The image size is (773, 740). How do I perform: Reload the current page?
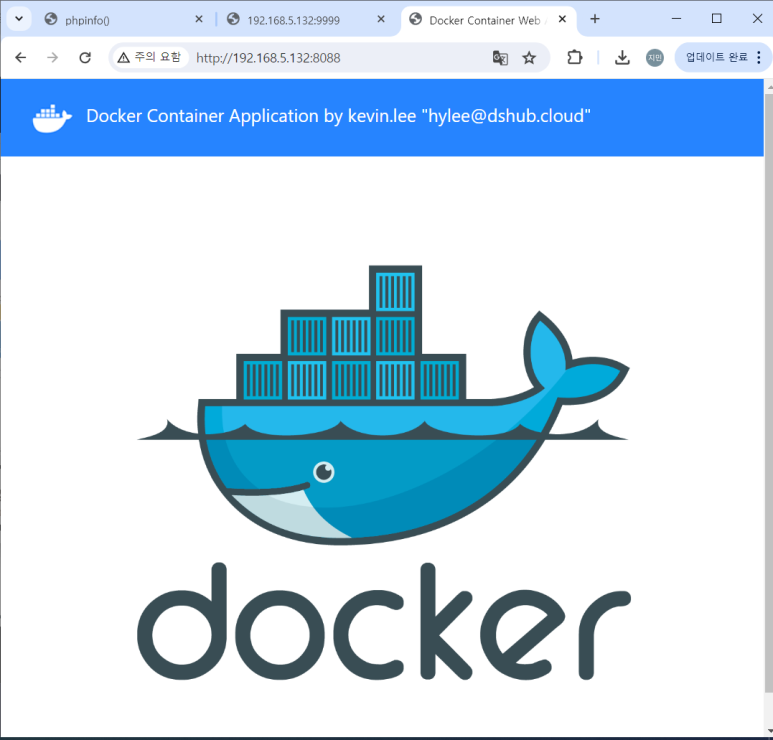(85, 58)
